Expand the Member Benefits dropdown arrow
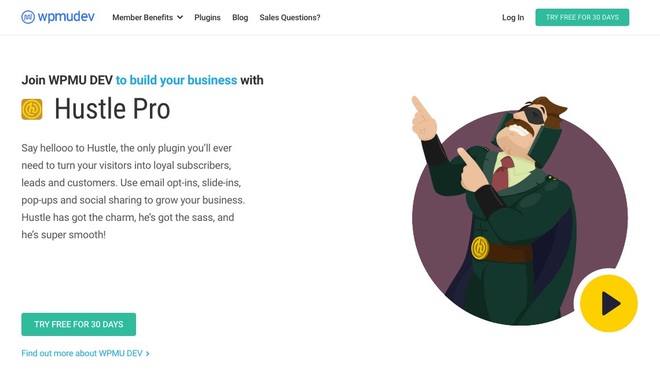The height and width of the screenshot is (373, 660). pos(180,17)
